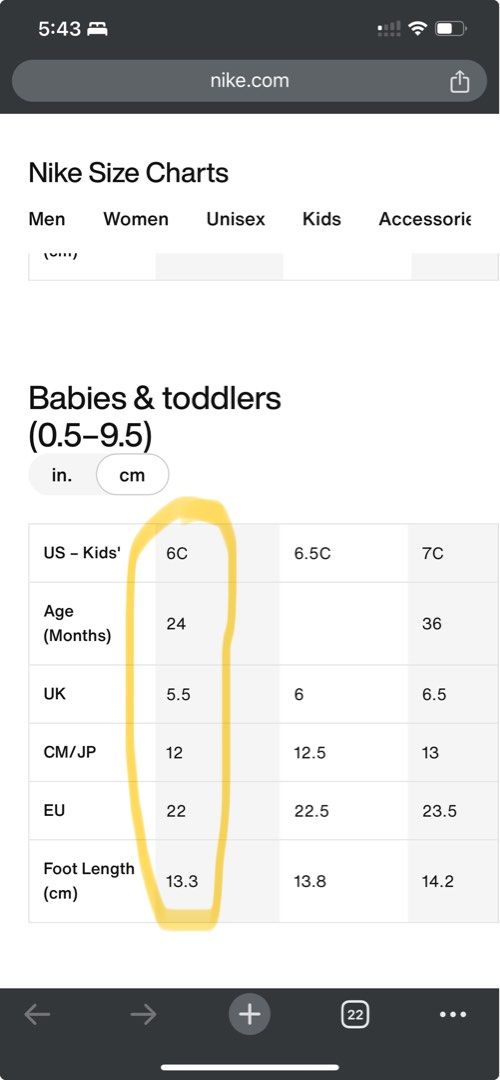
Task: Tap the 6.5C size column header
Action: pos(312,553)
